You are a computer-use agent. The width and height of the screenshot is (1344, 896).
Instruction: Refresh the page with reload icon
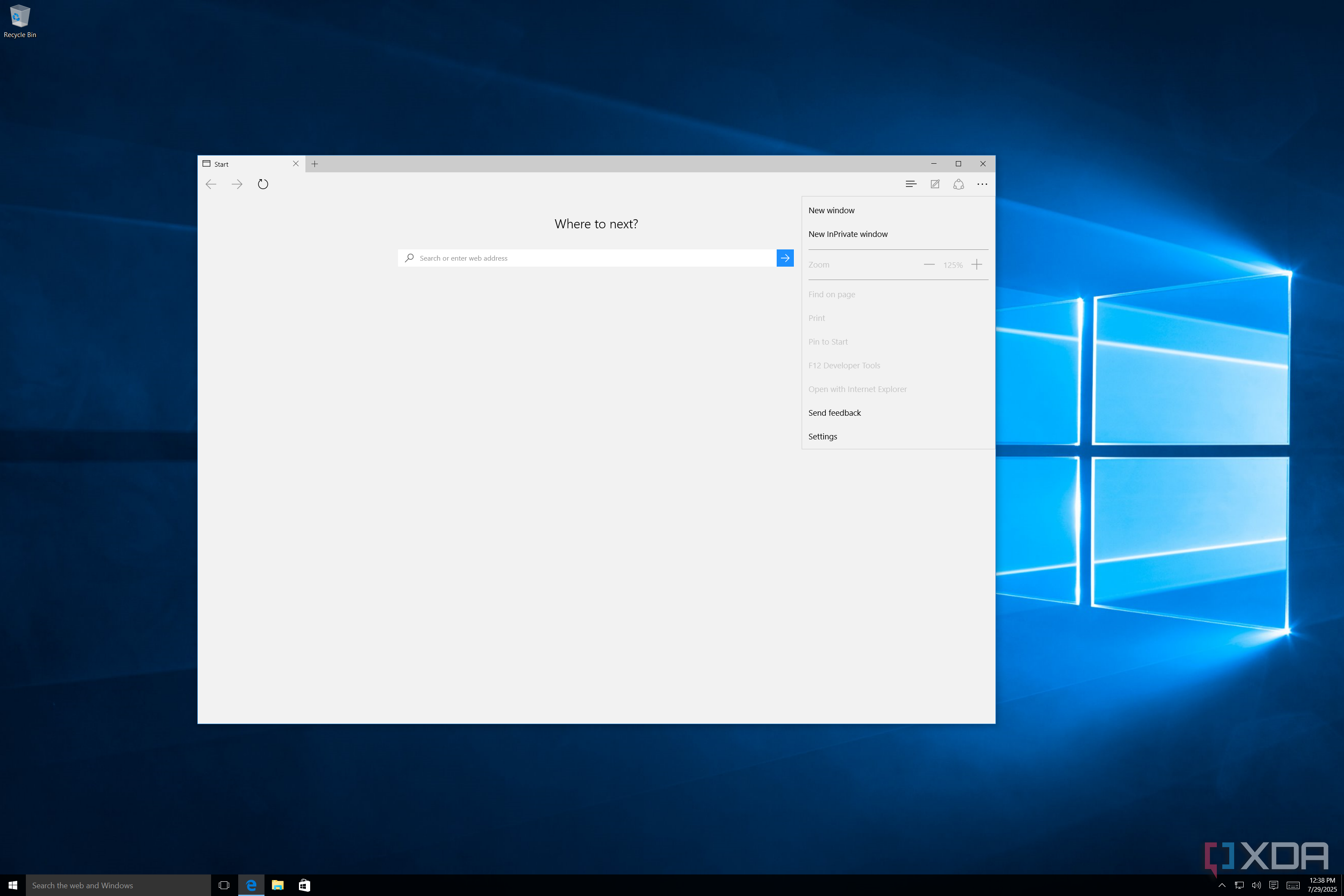point(263,184)
